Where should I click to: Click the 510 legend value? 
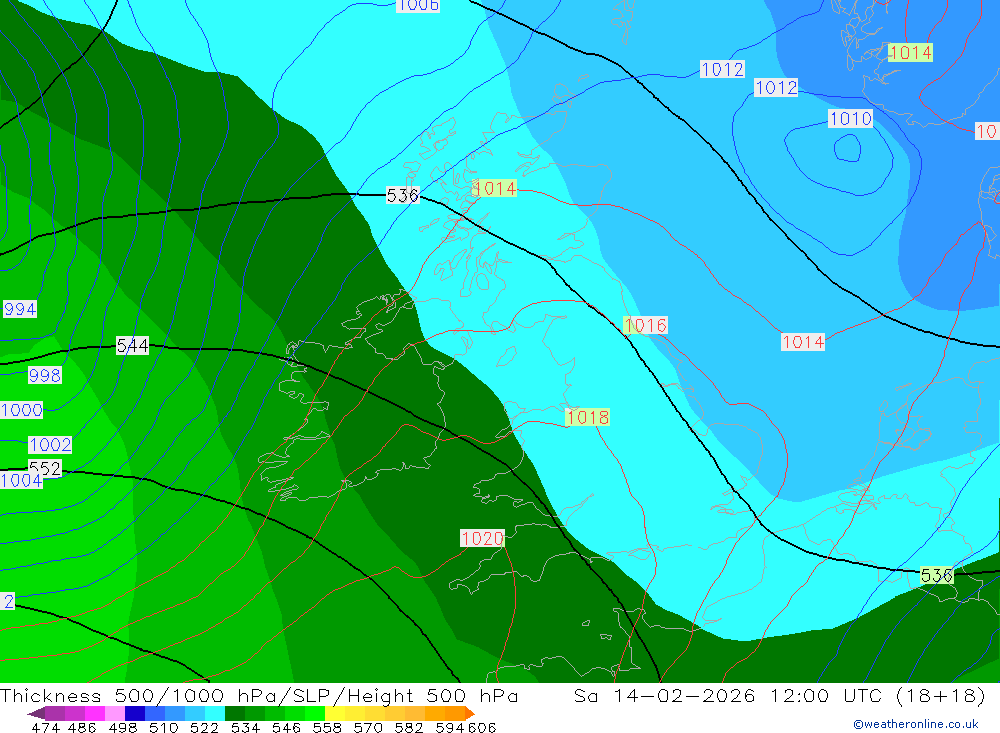163,727
